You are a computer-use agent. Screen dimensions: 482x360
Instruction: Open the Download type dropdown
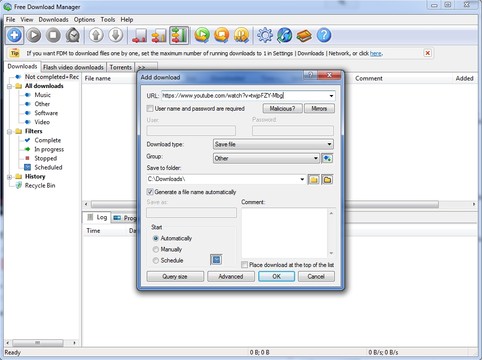coord(273,144)
